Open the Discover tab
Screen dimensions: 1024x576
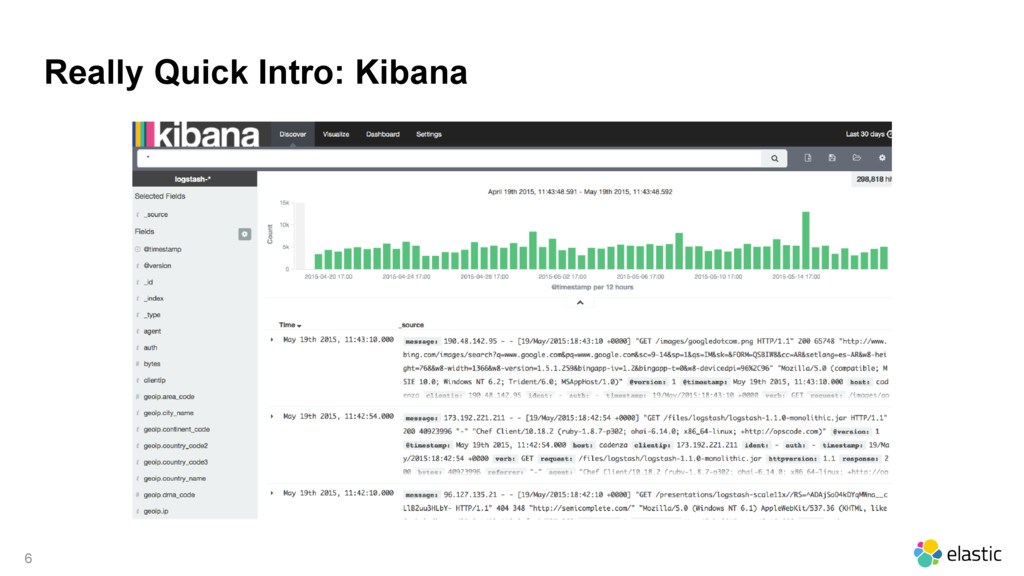pos(293,134)
